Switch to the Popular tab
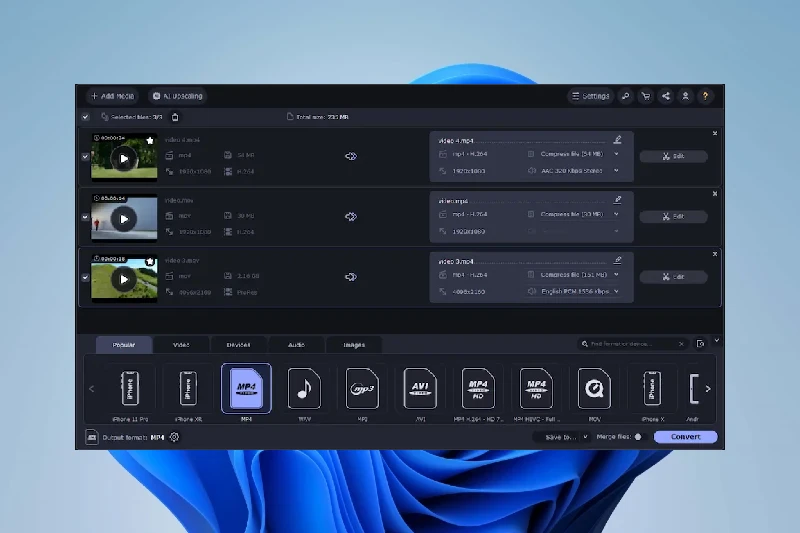The height and width of the screenshot is (533, 800). coord(123,345)
